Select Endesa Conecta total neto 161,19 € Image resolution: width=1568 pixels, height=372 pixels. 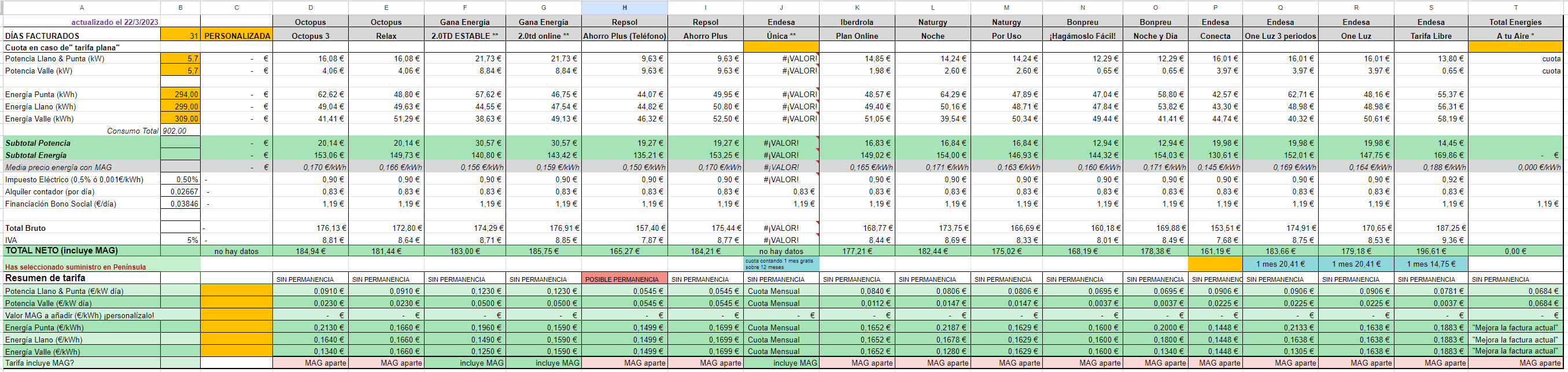[x=1216, y=251]
